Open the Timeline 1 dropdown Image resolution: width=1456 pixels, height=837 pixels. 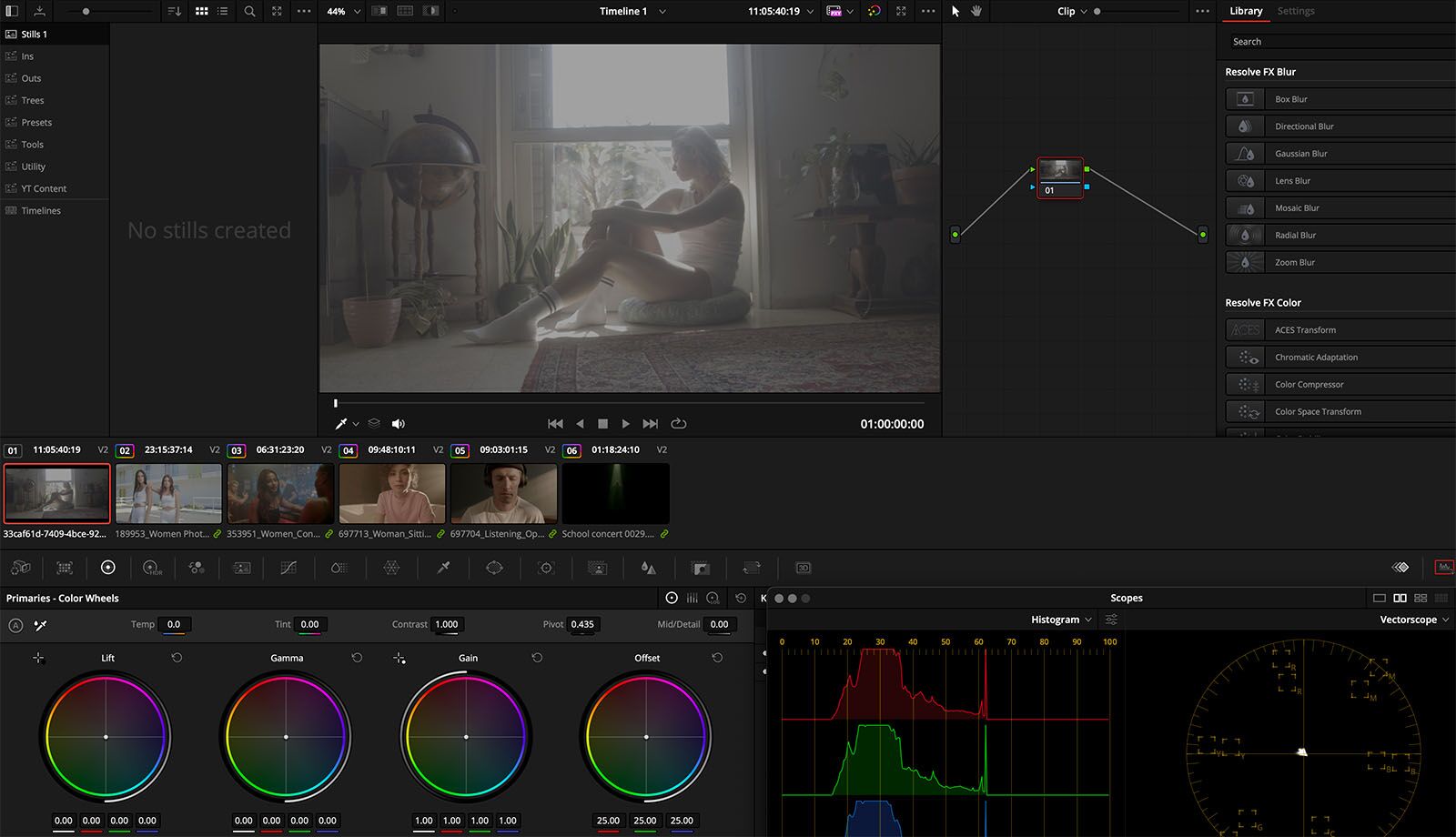coord(632,12)
